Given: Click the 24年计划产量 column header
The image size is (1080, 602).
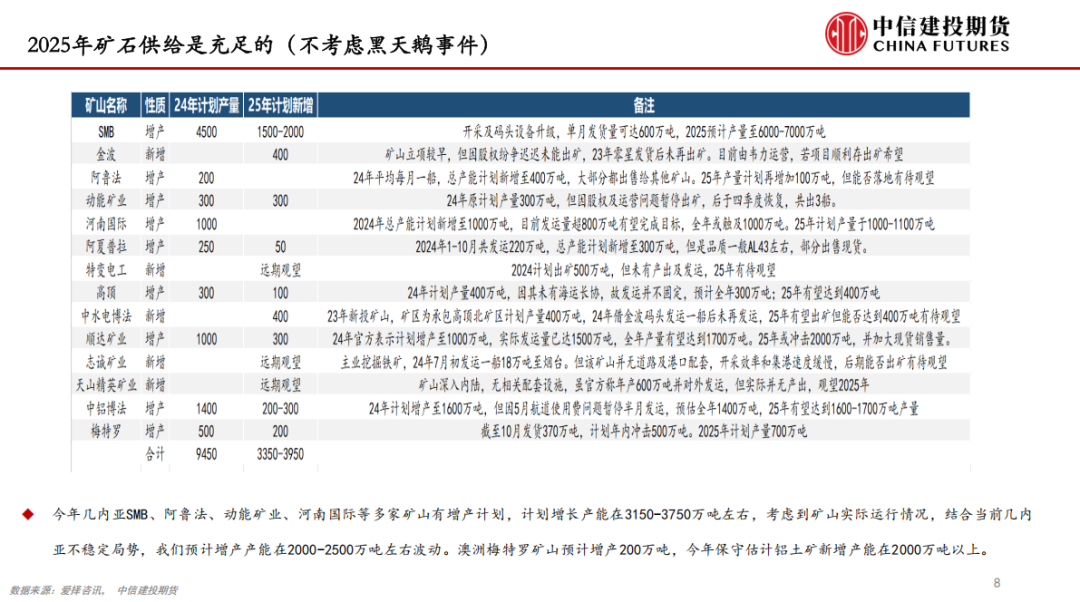Looking at the screenshot, I should 207,105.
